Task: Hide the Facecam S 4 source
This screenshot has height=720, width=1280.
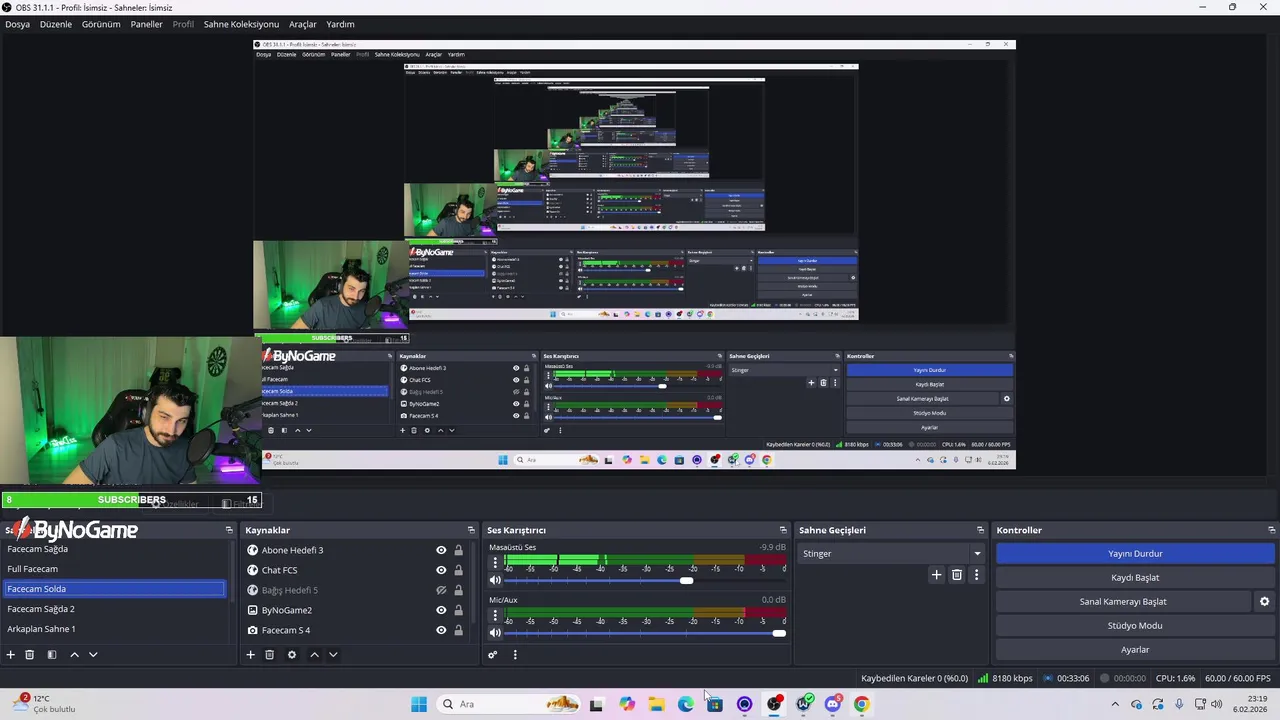Action: click(x=441, y=630)
